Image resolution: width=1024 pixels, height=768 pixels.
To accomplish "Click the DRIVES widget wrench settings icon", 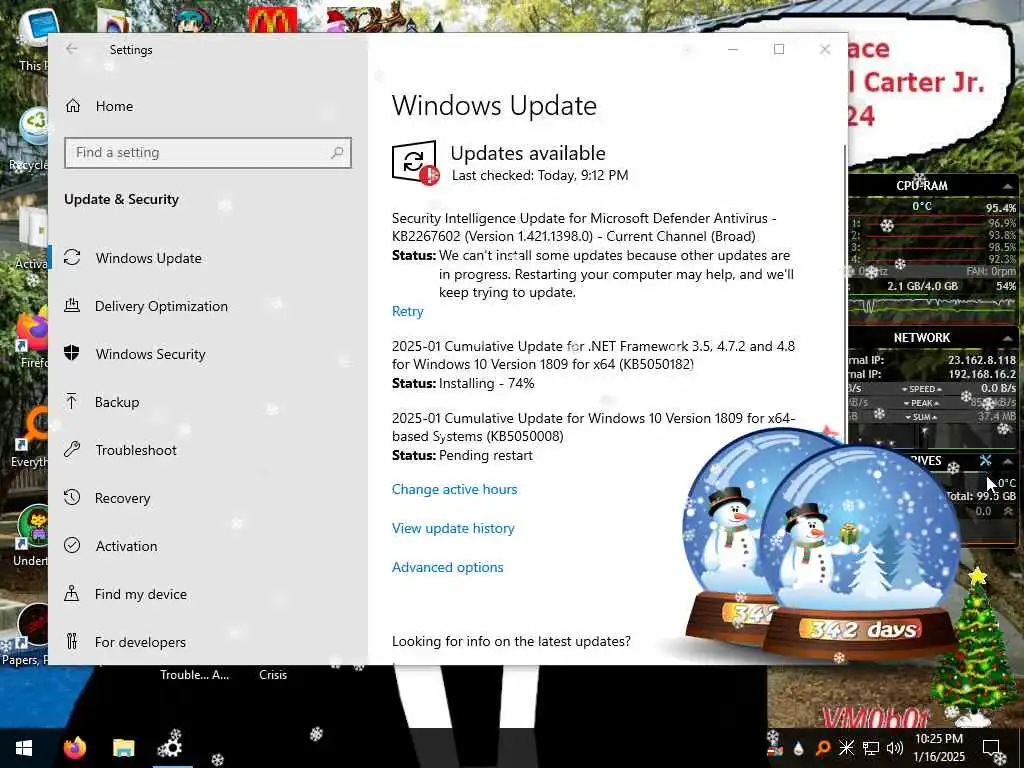I will tap(985, 461).
